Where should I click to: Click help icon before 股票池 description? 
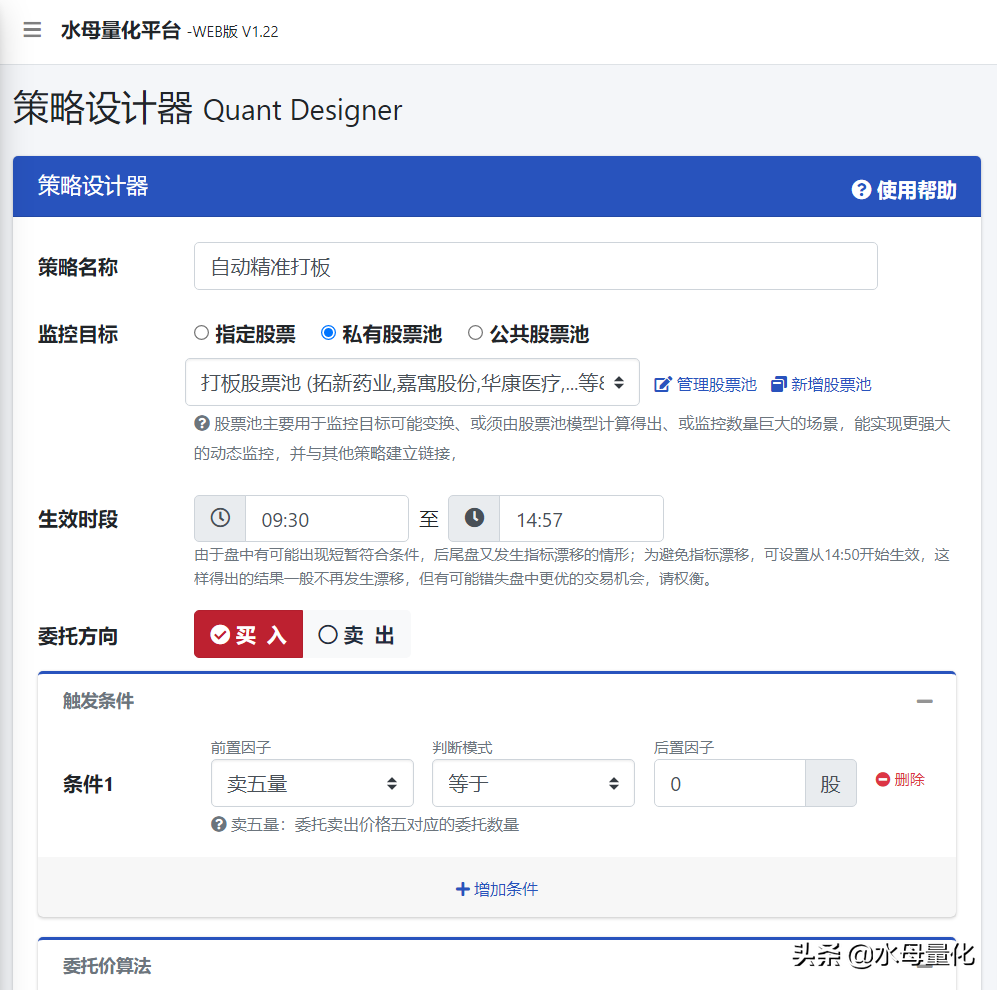[x=202, y=423]
